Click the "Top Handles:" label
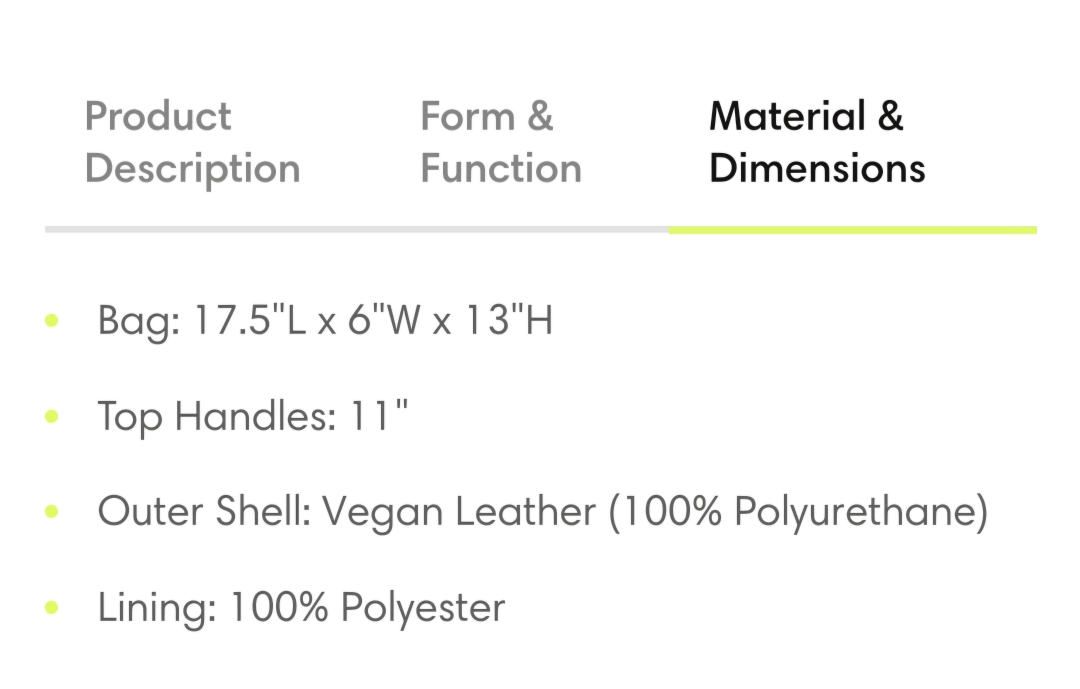The width and height of the screenshot is (1080, 689). pos(217,418)
